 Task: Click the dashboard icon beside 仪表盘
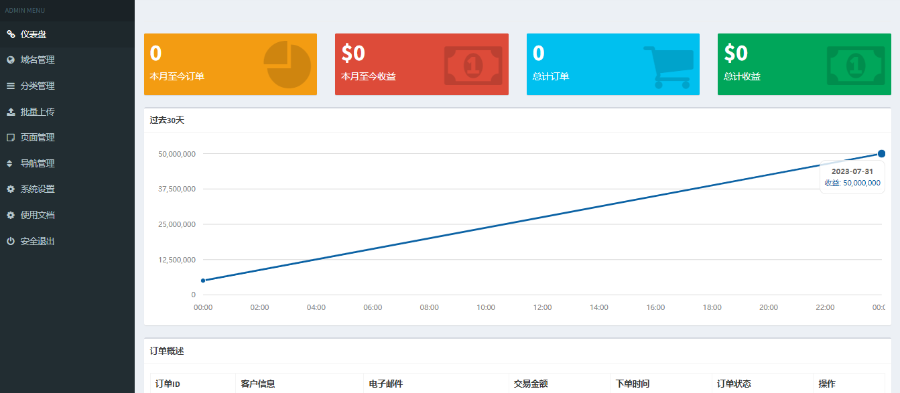click(10, 34)
